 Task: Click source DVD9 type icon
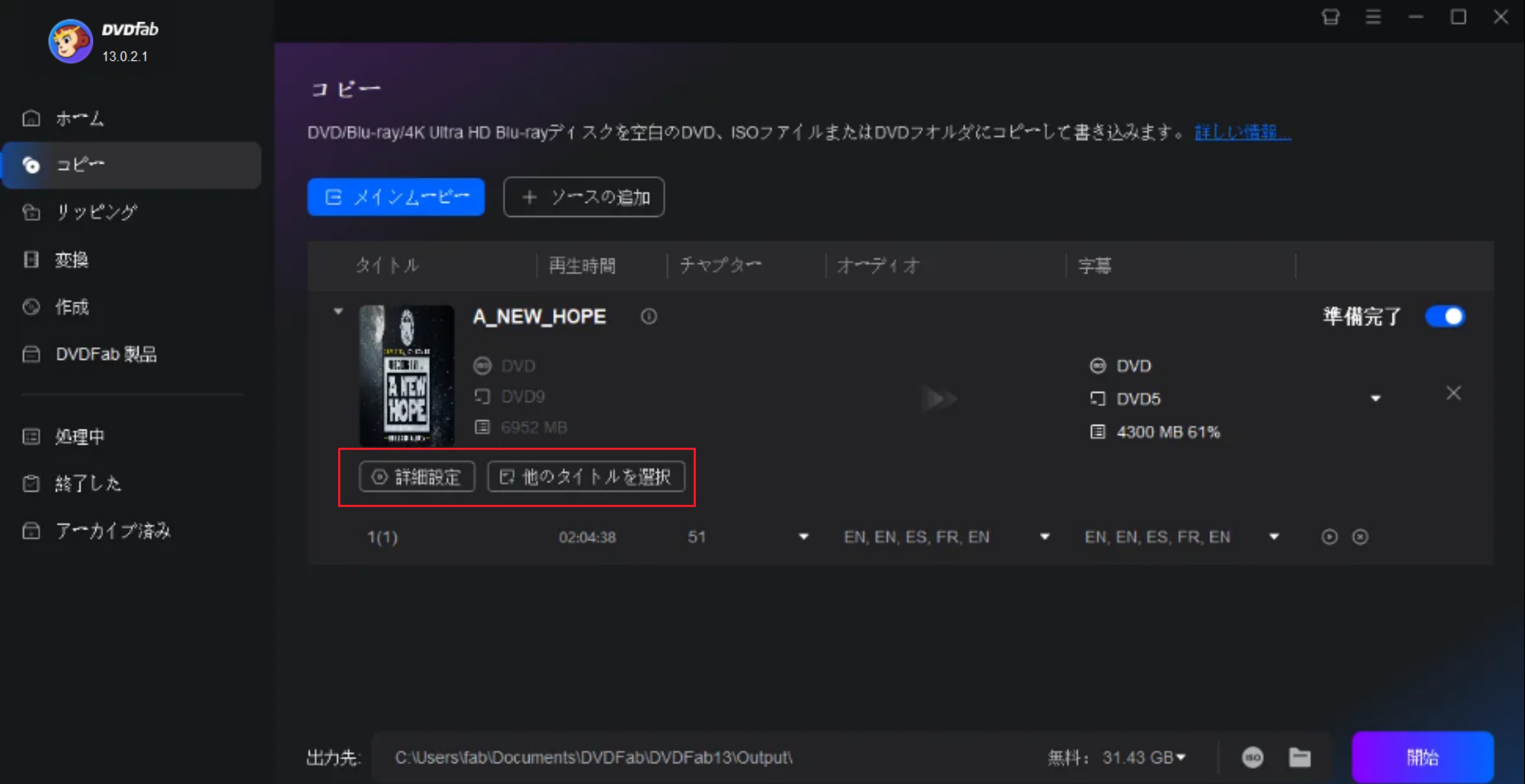tap(482, 396)
